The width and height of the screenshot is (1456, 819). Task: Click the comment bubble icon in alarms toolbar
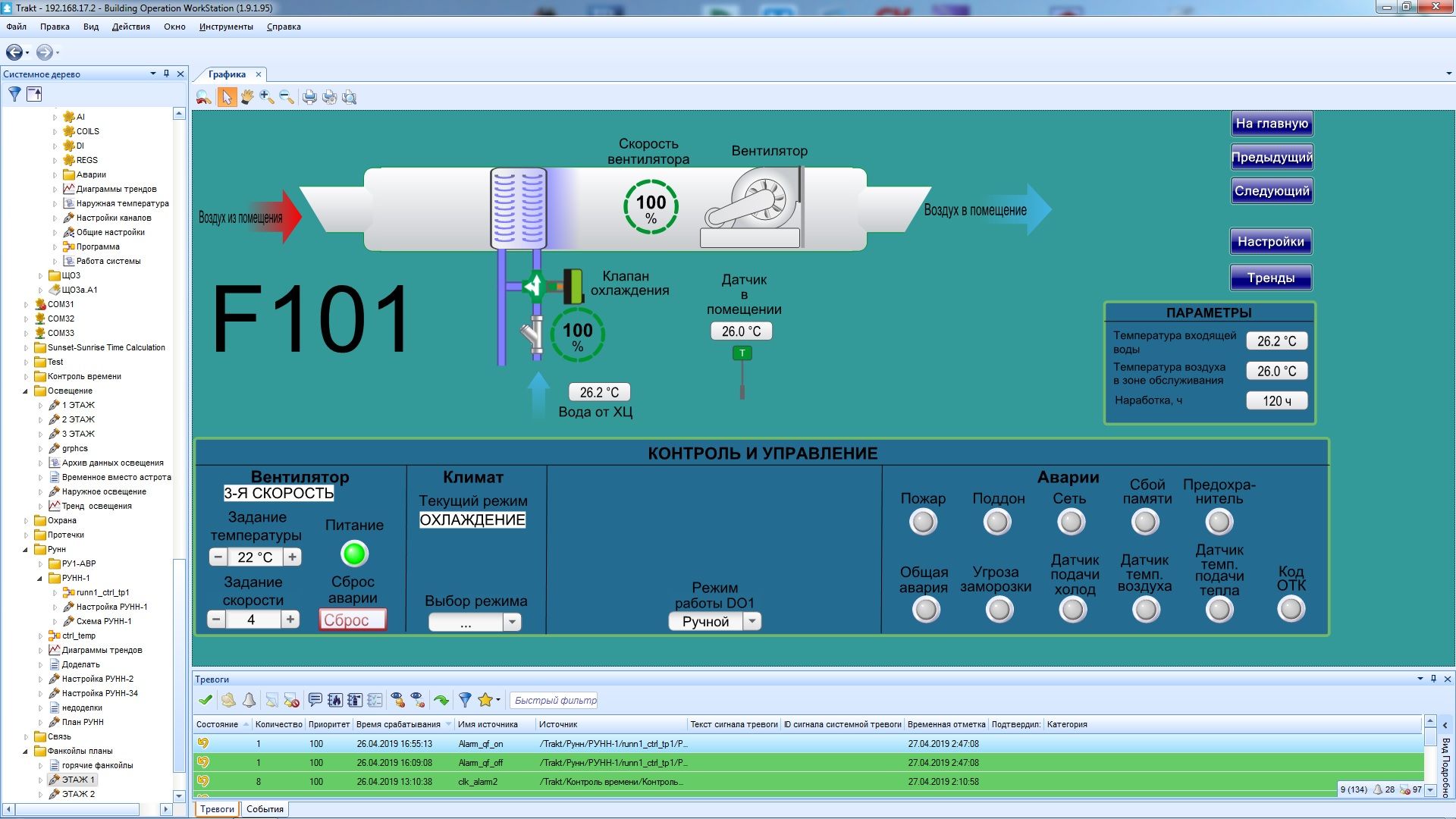(x=315, y=700)
